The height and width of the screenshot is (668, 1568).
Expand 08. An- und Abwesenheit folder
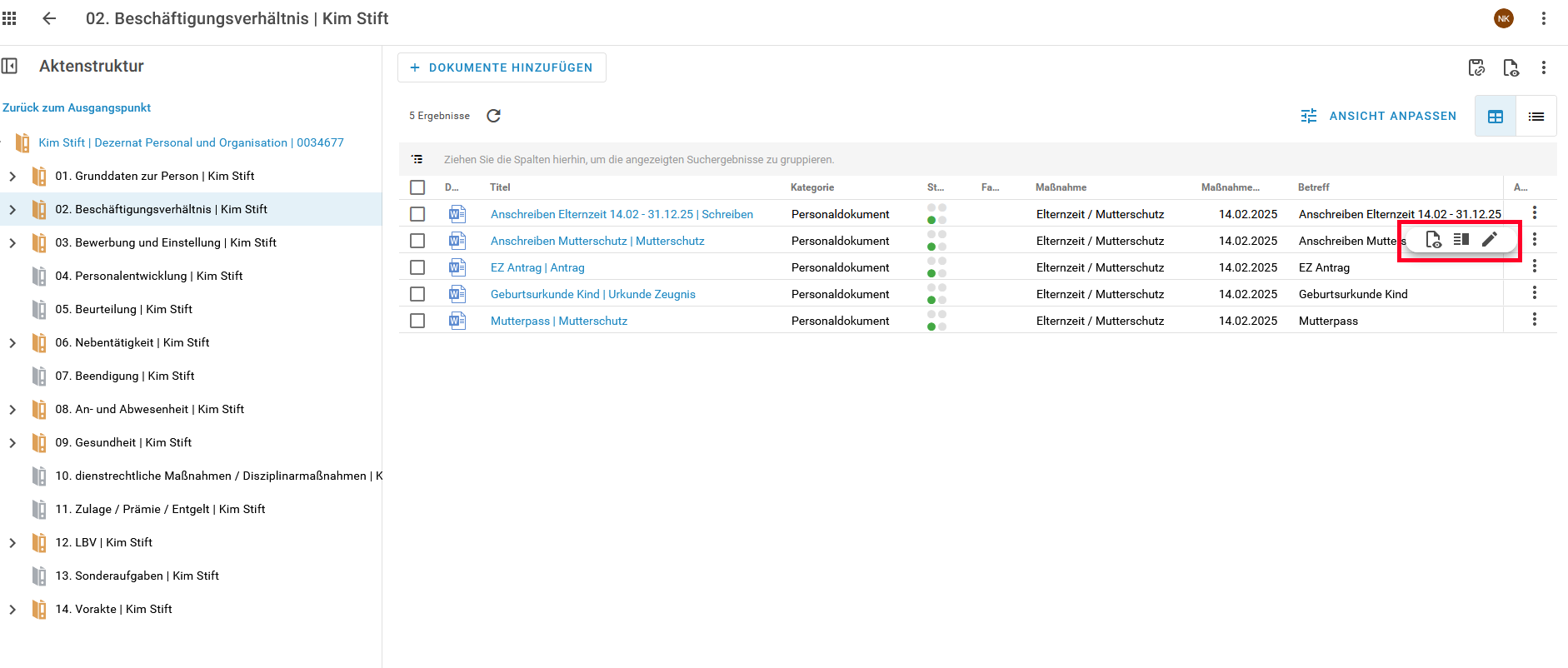coord(12,410)
